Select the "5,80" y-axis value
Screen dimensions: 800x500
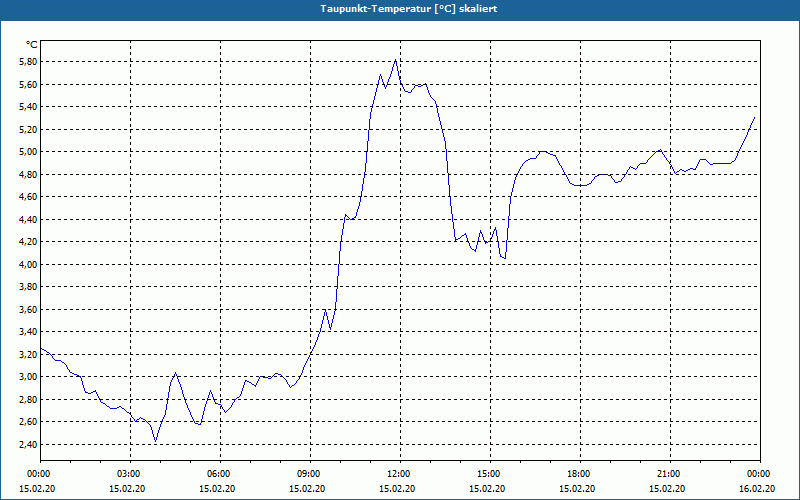coord(29,62)
